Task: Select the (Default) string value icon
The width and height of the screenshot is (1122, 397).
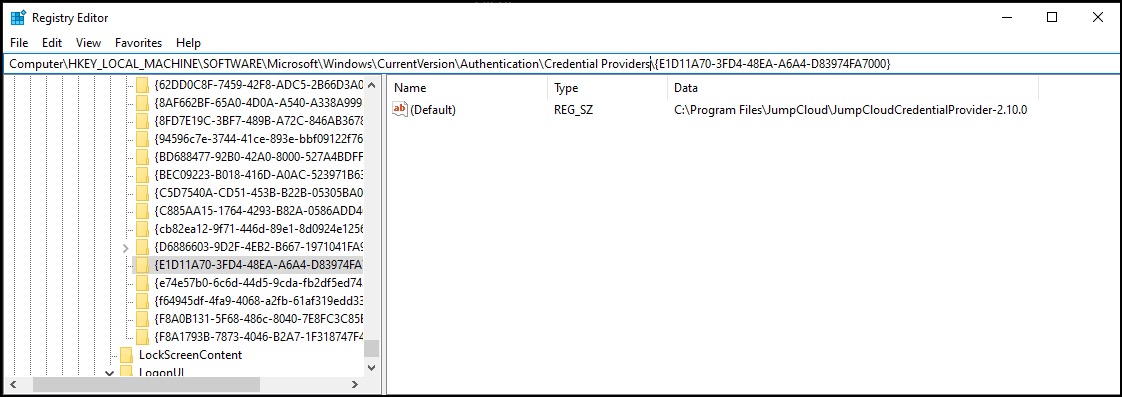Action: pyautogui.click(x=400, y=109)
